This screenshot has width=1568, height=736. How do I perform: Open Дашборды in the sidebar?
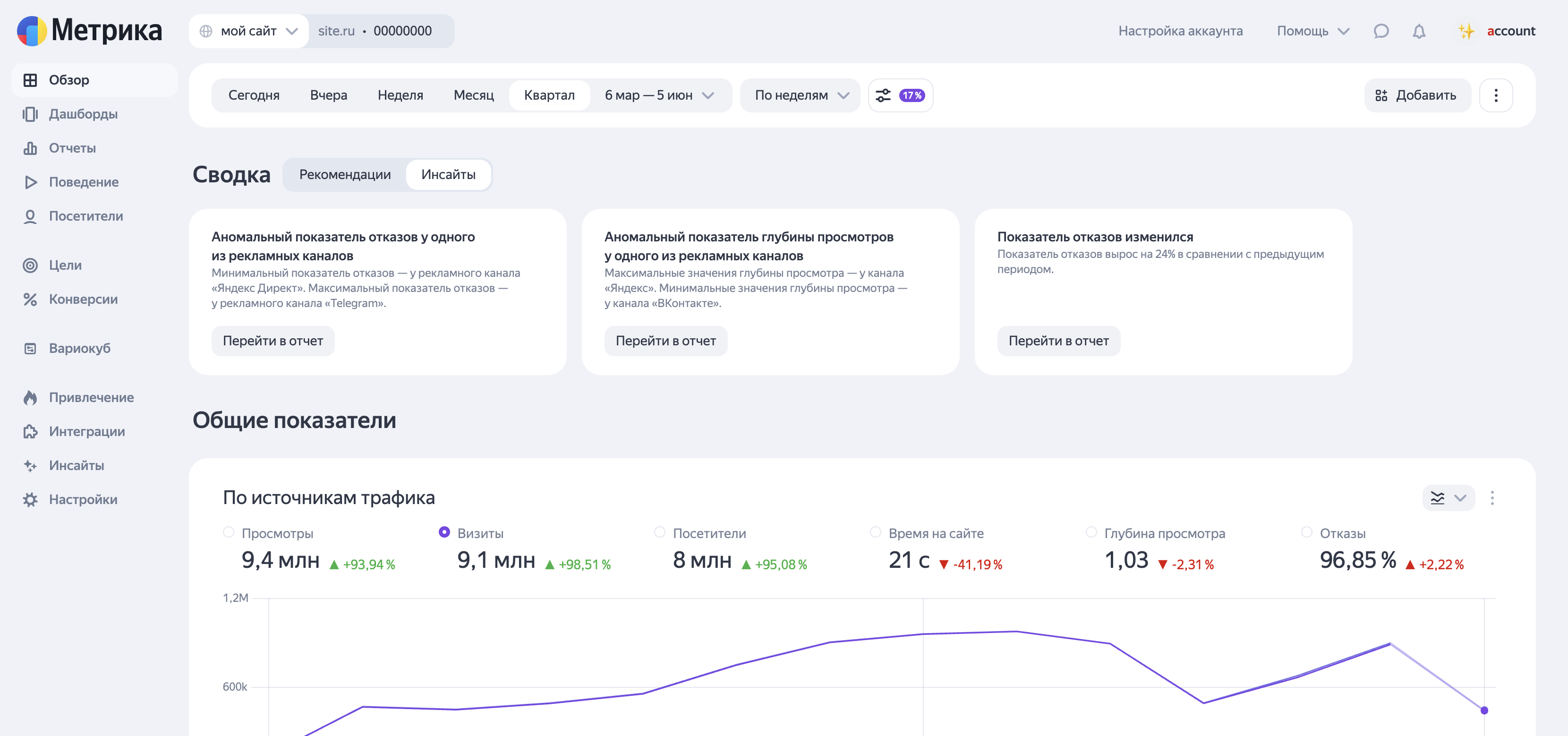[x=83, y=114]
